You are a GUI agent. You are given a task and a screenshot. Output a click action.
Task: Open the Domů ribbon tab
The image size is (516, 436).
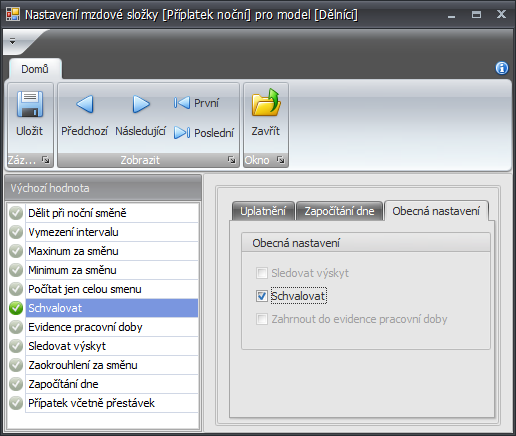pyautogui.click(x=35, y=69)
